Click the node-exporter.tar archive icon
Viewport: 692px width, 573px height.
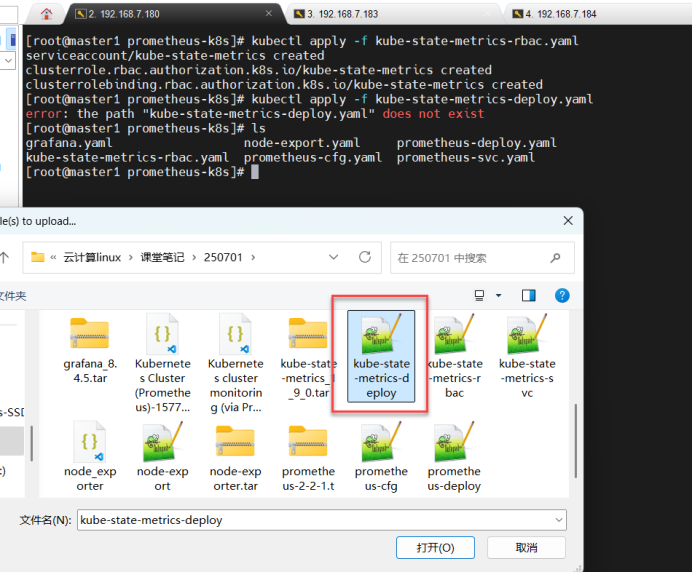(x=235, y=443)
